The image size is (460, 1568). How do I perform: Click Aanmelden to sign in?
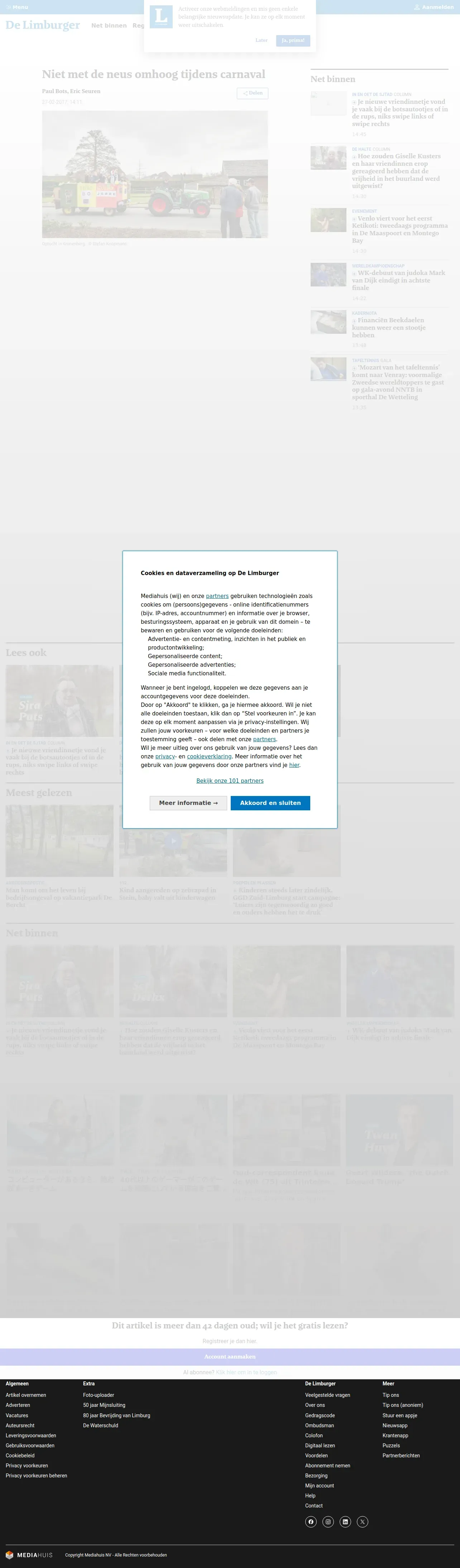[434, 7]
